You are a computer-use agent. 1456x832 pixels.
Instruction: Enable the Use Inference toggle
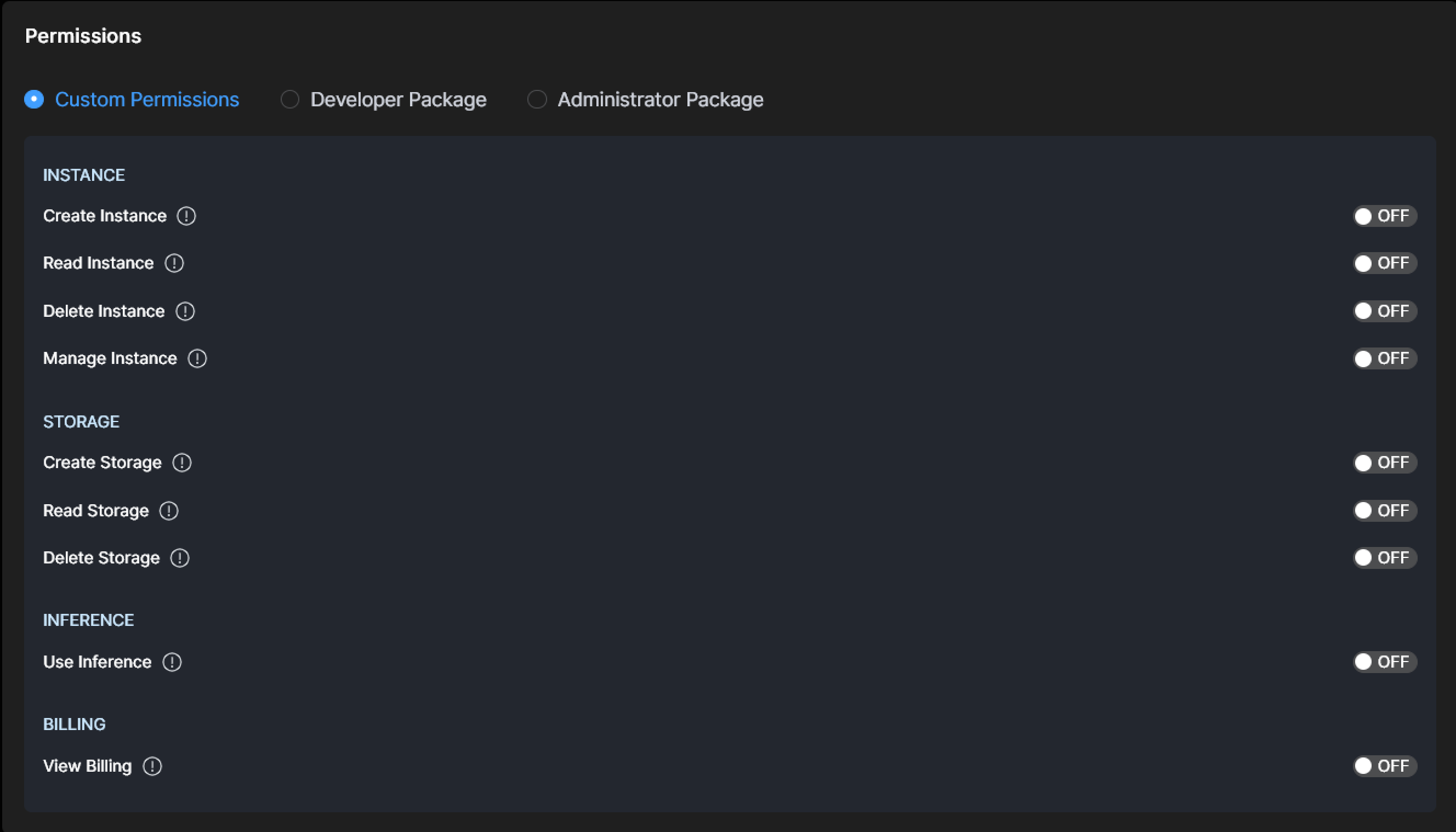(1384, 662)
